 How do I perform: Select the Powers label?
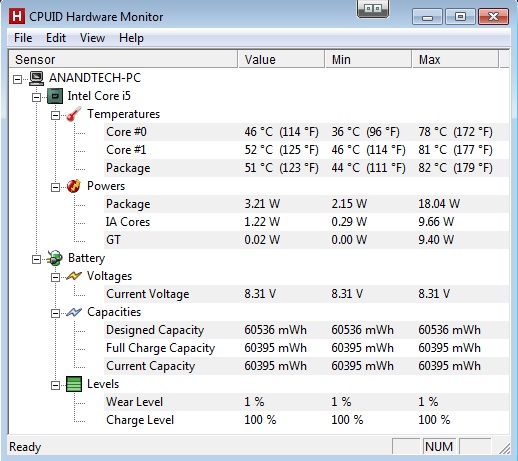106,186
